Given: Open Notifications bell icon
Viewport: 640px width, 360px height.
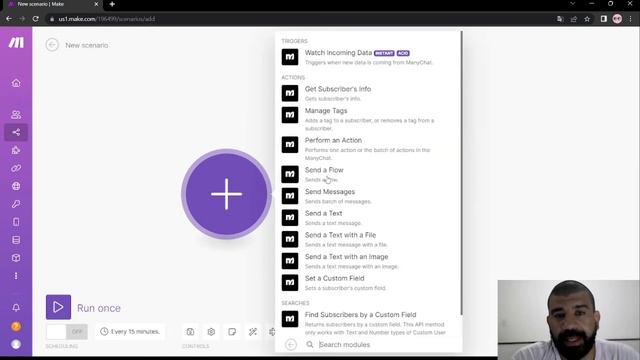Looking at the screenshot, I should pos(16,308).
